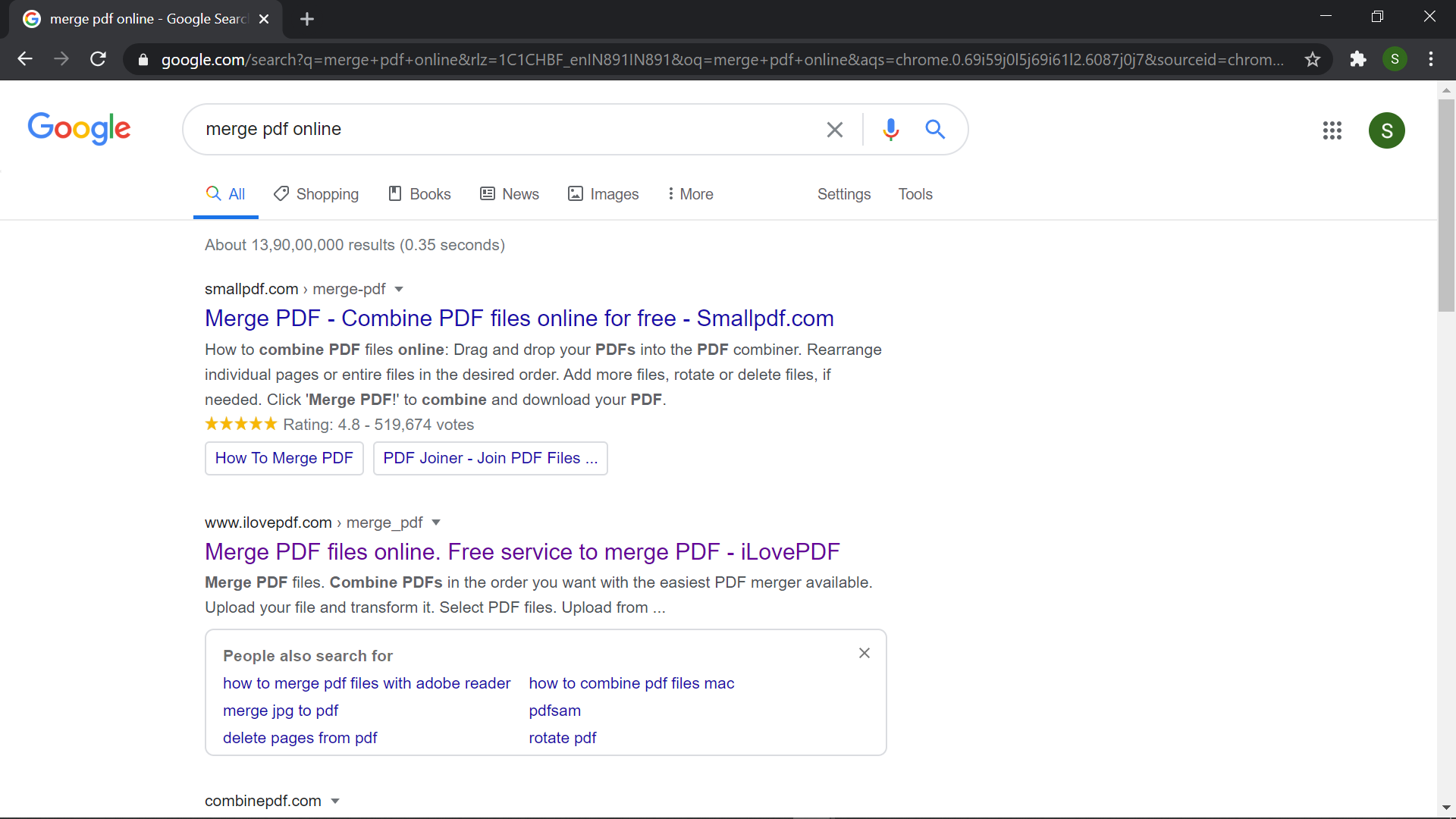Search merge jpg to pdf suggestion
Image resolution: width=1456 pixels, height=819 pixels.
[281, 711]
